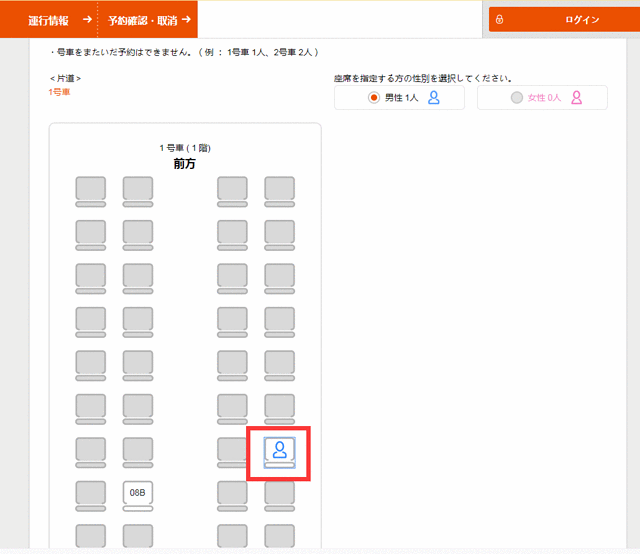This screenshot has width=640, height=554.
Task: Click the blue male person icon
Action: pos(434,97)
